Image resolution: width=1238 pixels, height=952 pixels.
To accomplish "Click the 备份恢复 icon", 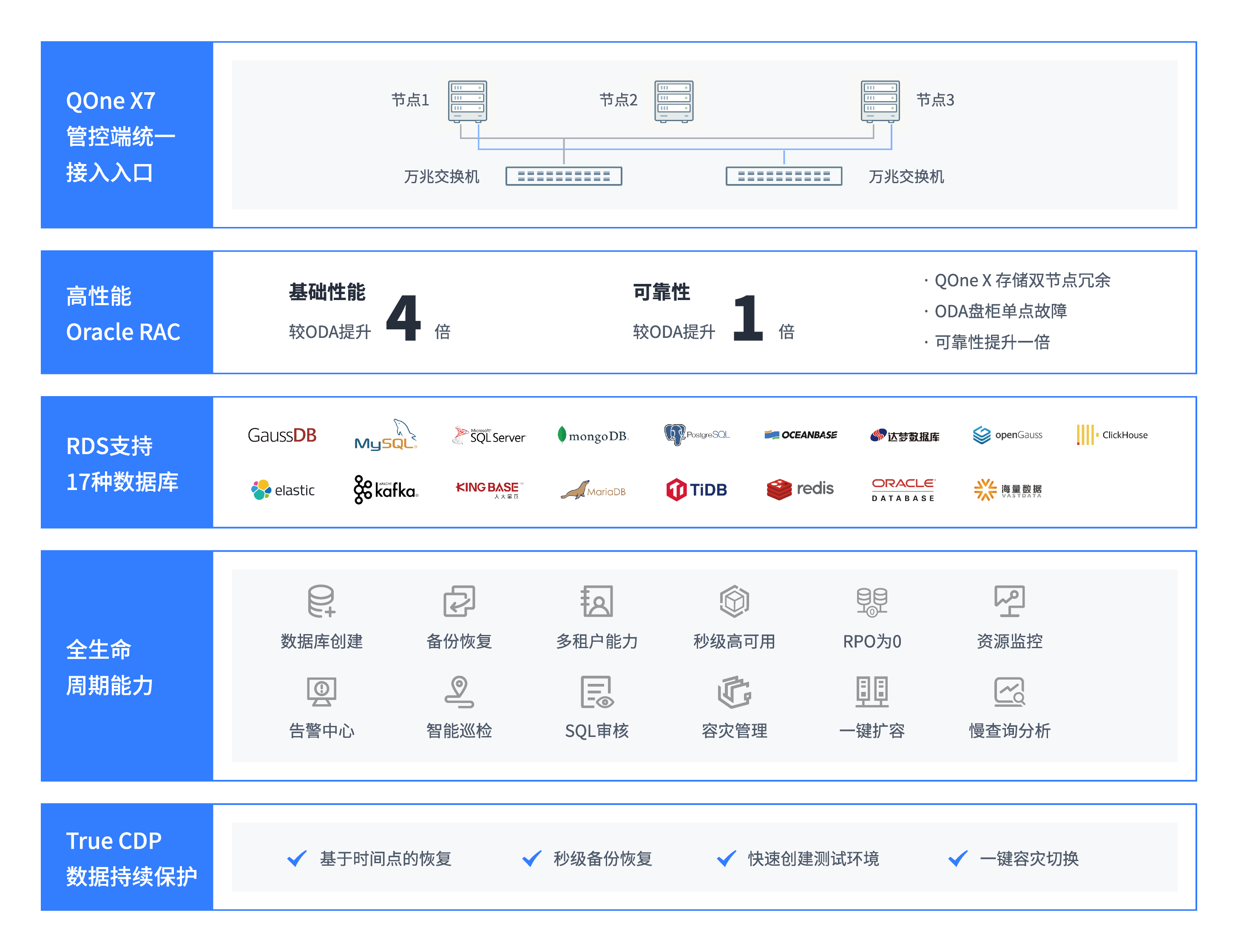I will point(459,601).
